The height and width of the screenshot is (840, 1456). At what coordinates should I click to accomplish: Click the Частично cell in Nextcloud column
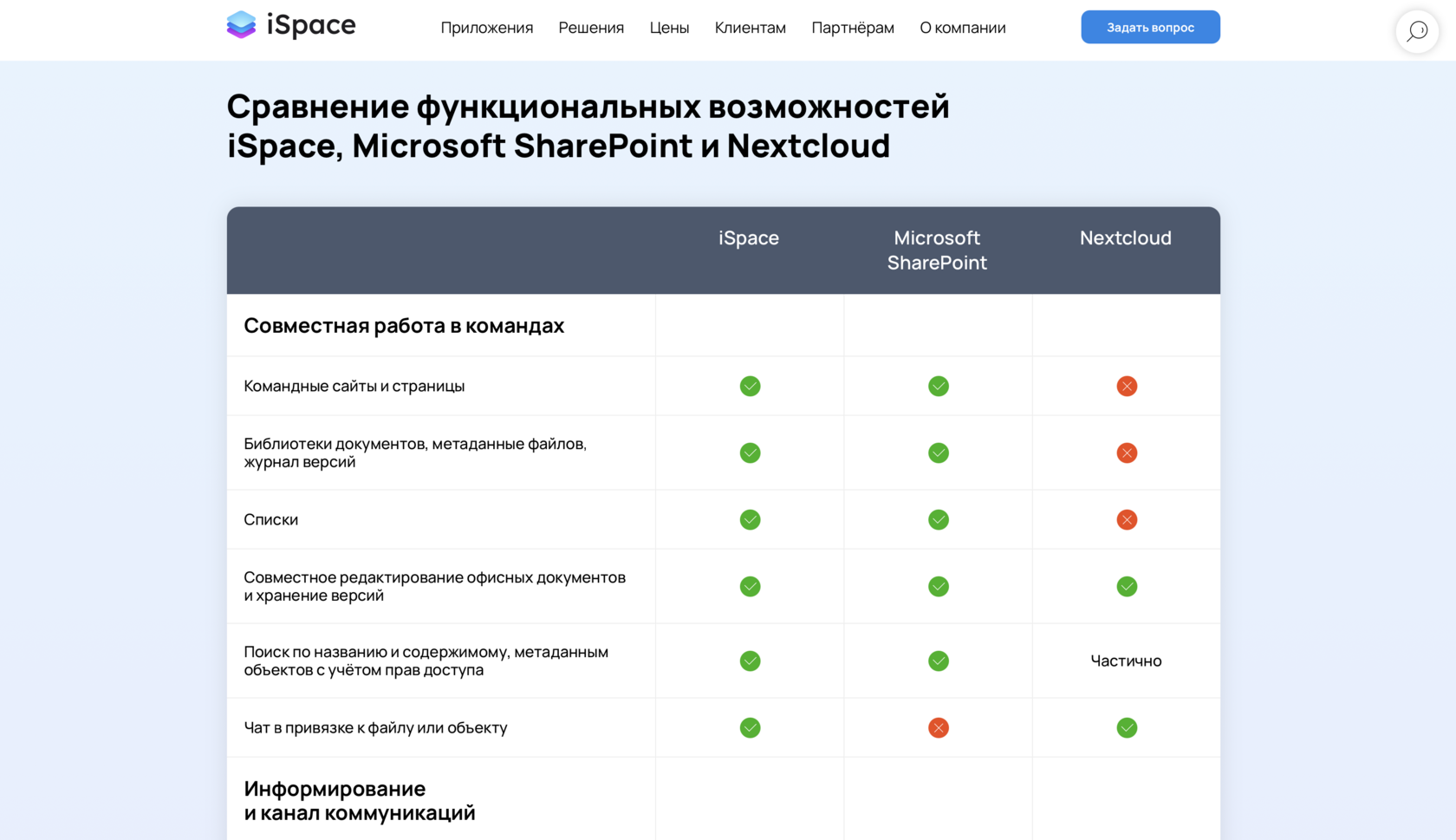(1126, 661)
